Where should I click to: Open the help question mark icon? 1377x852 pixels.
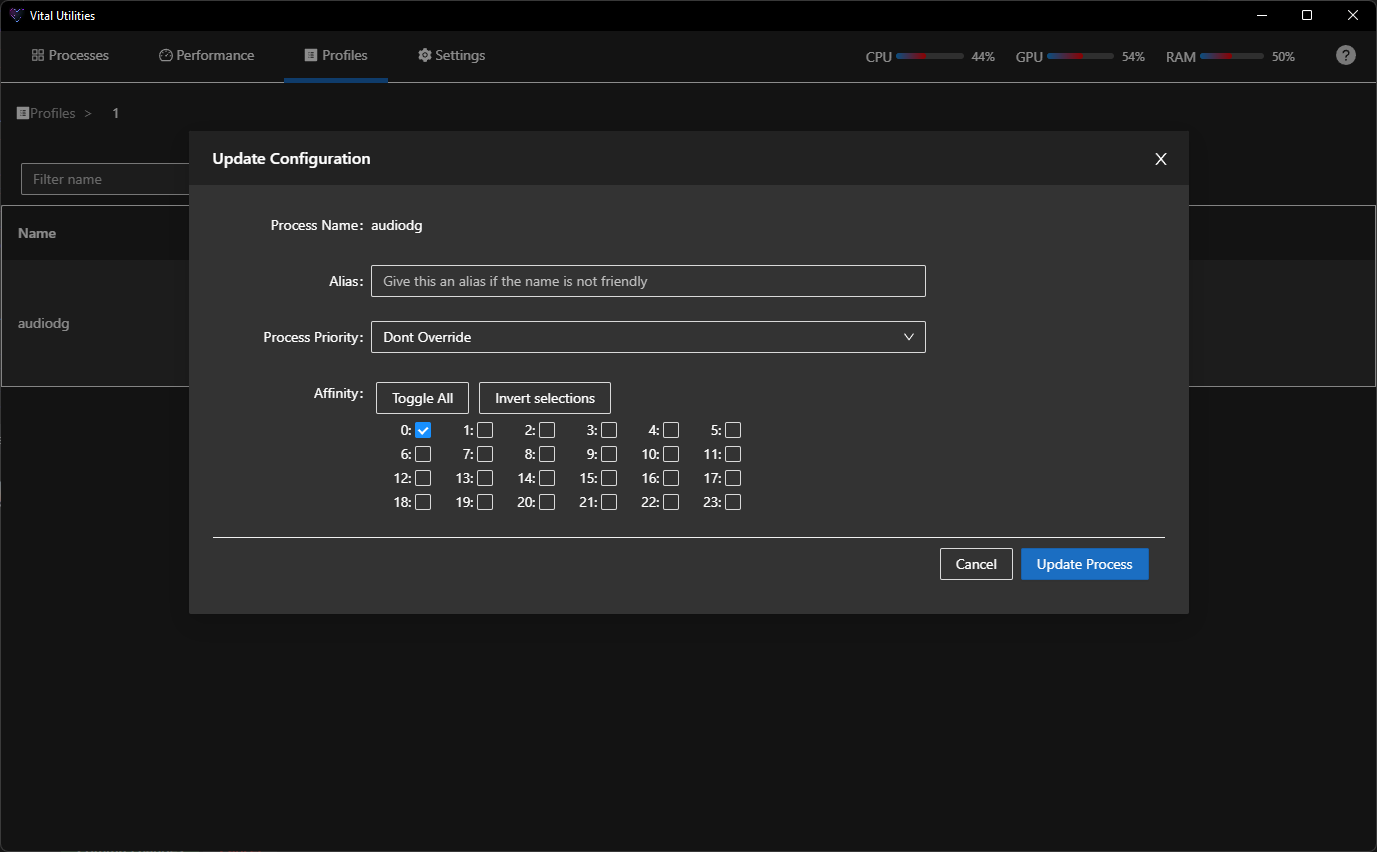(x=1346, y=55)
